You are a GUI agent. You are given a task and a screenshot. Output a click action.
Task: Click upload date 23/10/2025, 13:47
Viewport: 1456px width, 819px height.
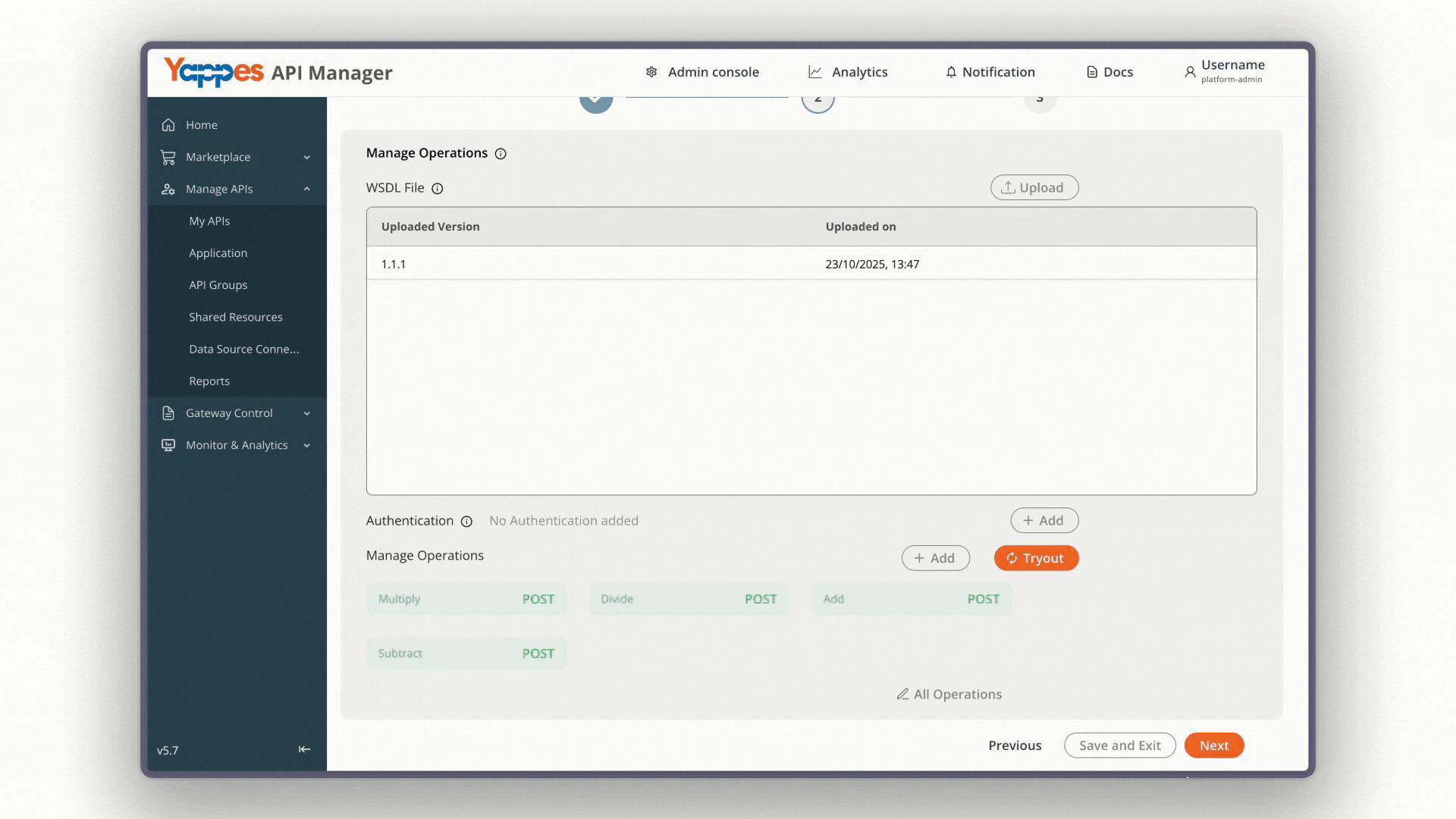[x=872, y=264]
